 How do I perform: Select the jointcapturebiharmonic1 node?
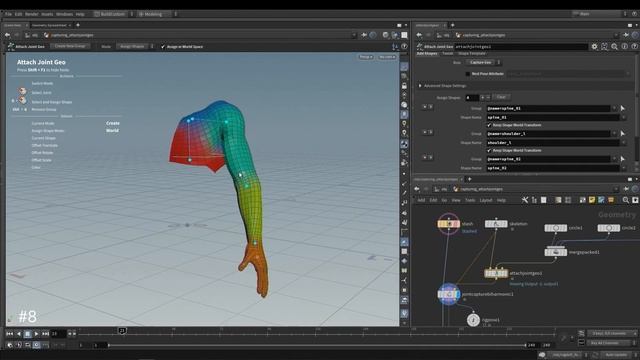click(449, 294)
